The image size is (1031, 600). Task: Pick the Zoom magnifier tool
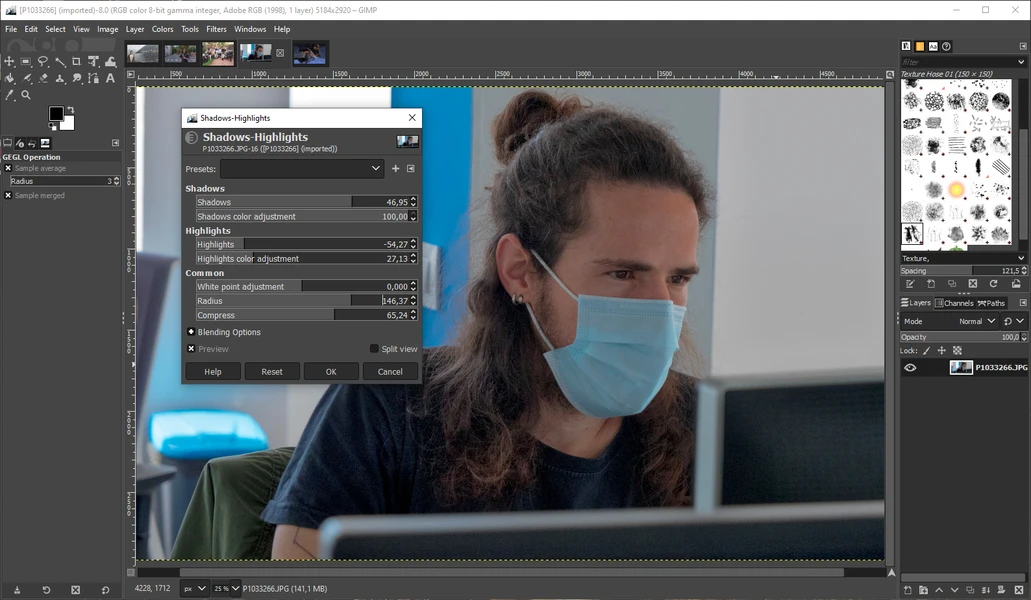click(26, 95)
